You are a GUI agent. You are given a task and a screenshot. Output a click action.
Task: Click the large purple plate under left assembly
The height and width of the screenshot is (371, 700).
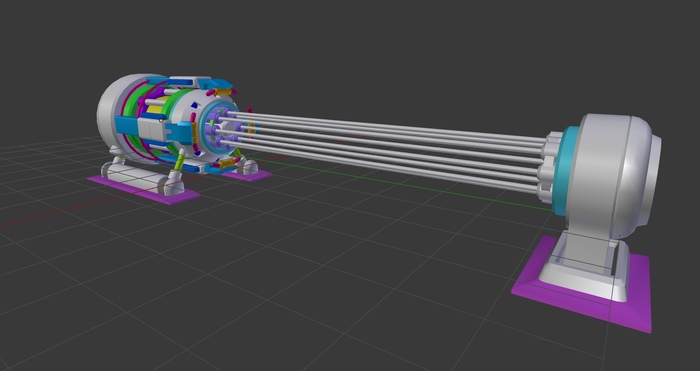[x=143, y=191]
